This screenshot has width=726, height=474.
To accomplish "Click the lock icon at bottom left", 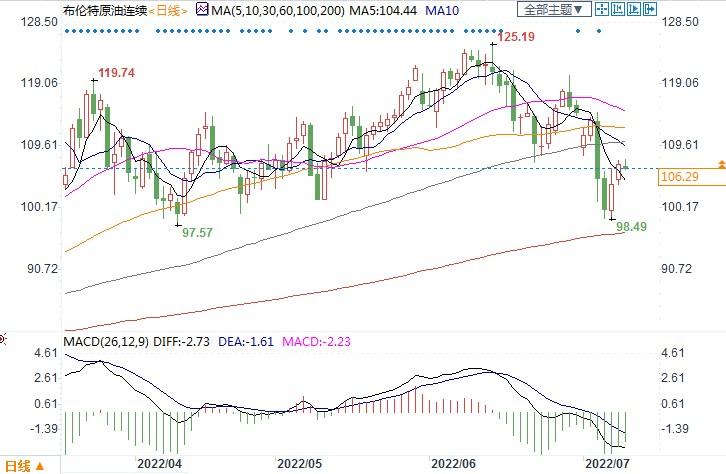I will pyautogui.click(x=41, y=466).
